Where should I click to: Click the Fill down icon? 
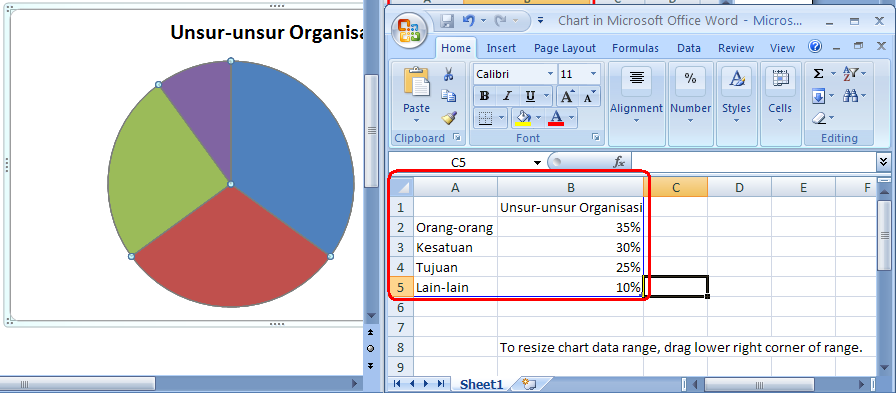point(818,96)
